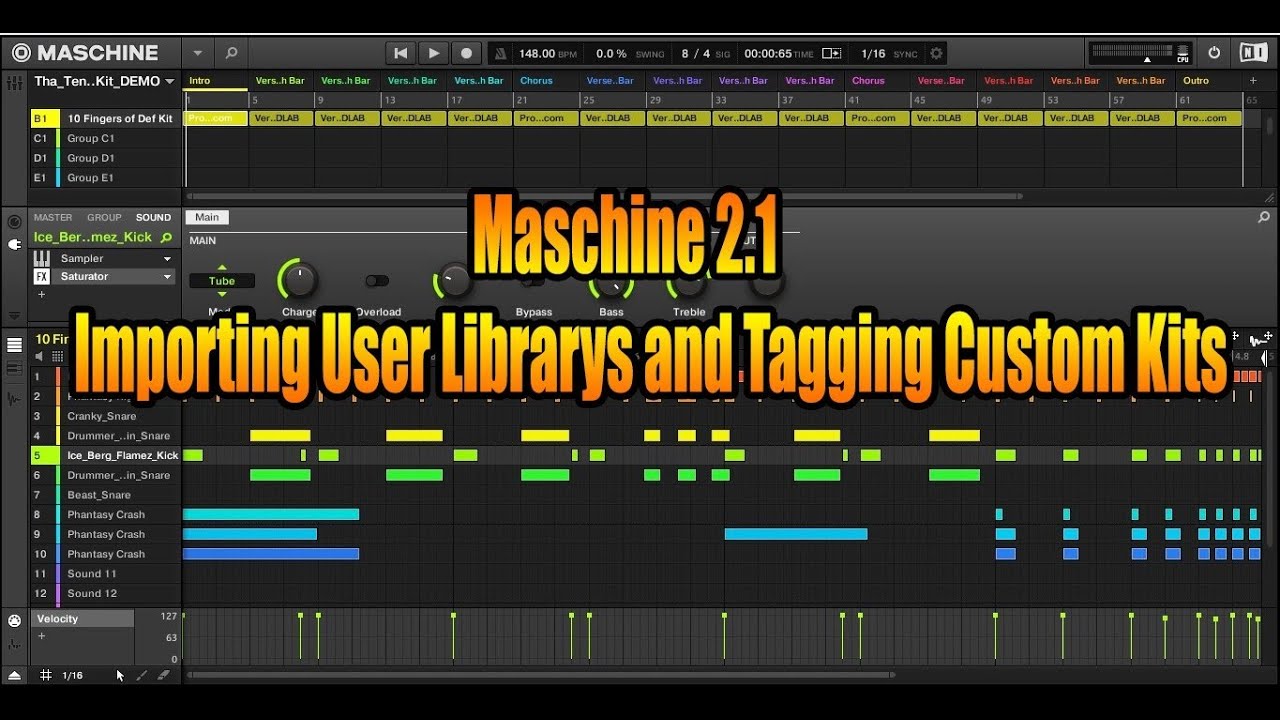Select Group D1
The width and height of the screenshot is (1280, 720).
106,158
